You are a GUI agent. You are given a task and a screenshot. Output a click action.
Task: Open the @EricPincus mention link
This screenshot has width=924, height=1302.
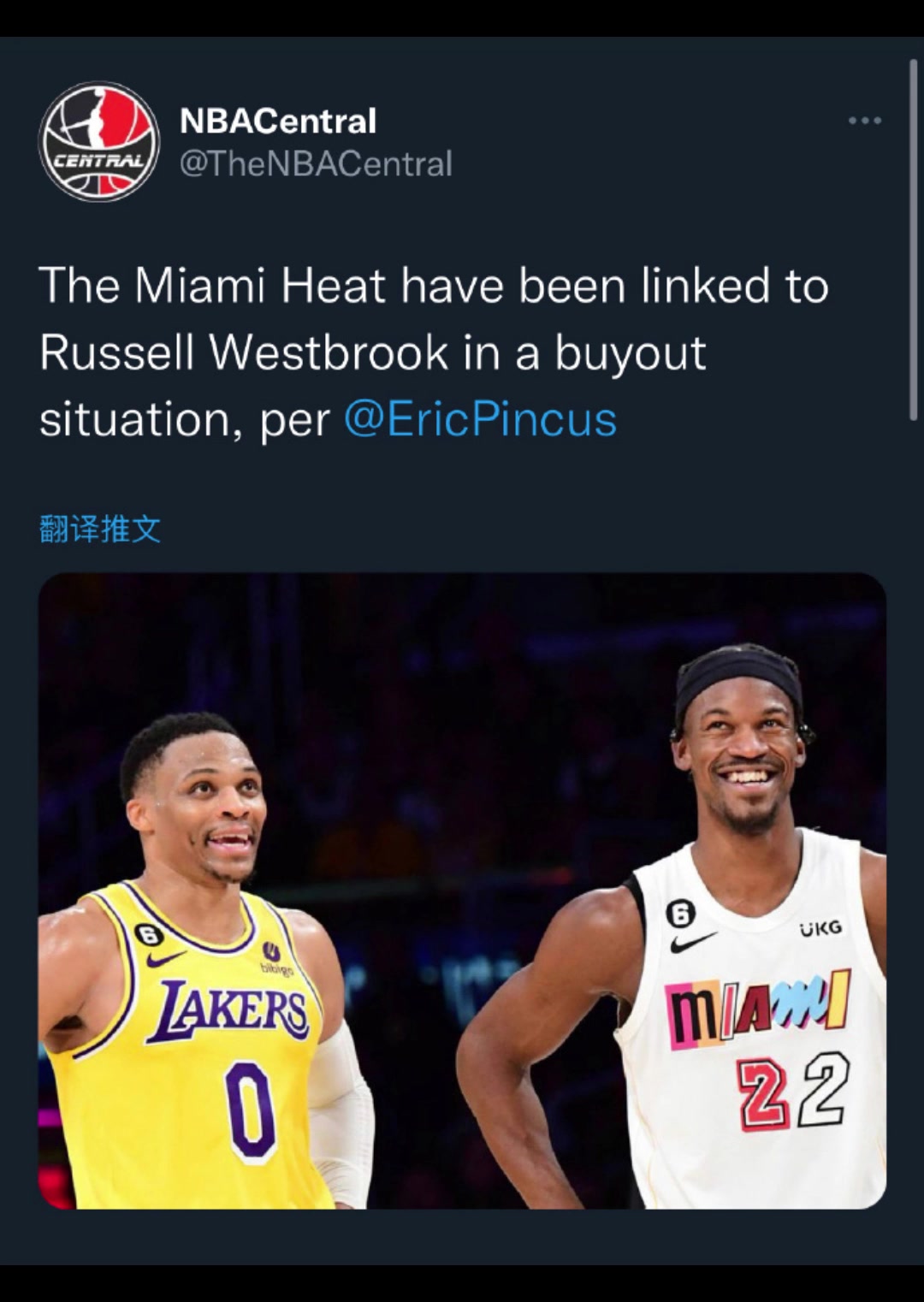click(x=480, y=419)
